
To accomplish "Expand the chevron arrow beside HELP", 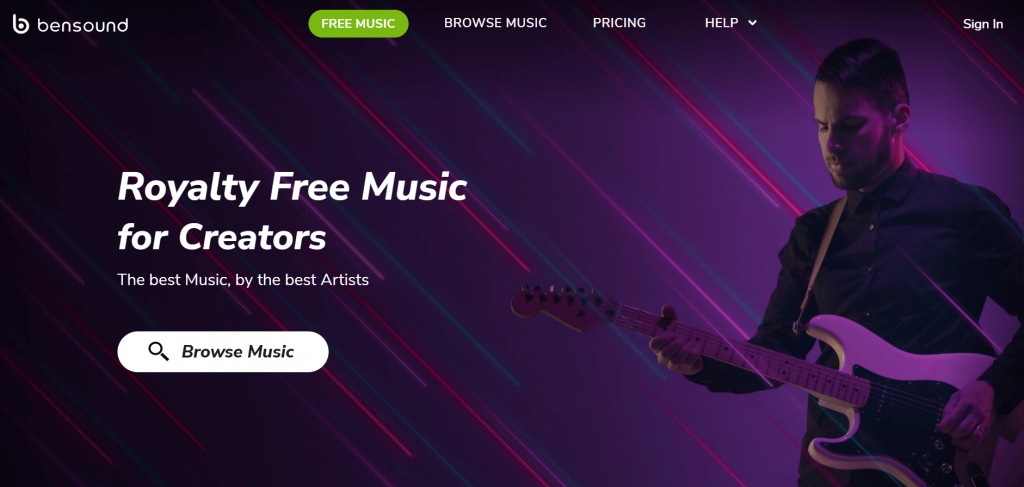I will (752, 23).
